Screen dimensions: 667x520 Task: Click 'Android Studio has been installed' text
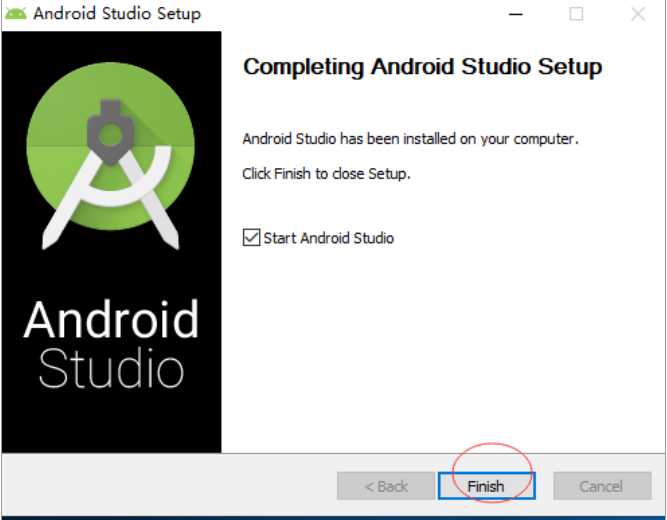coord(410,139)
